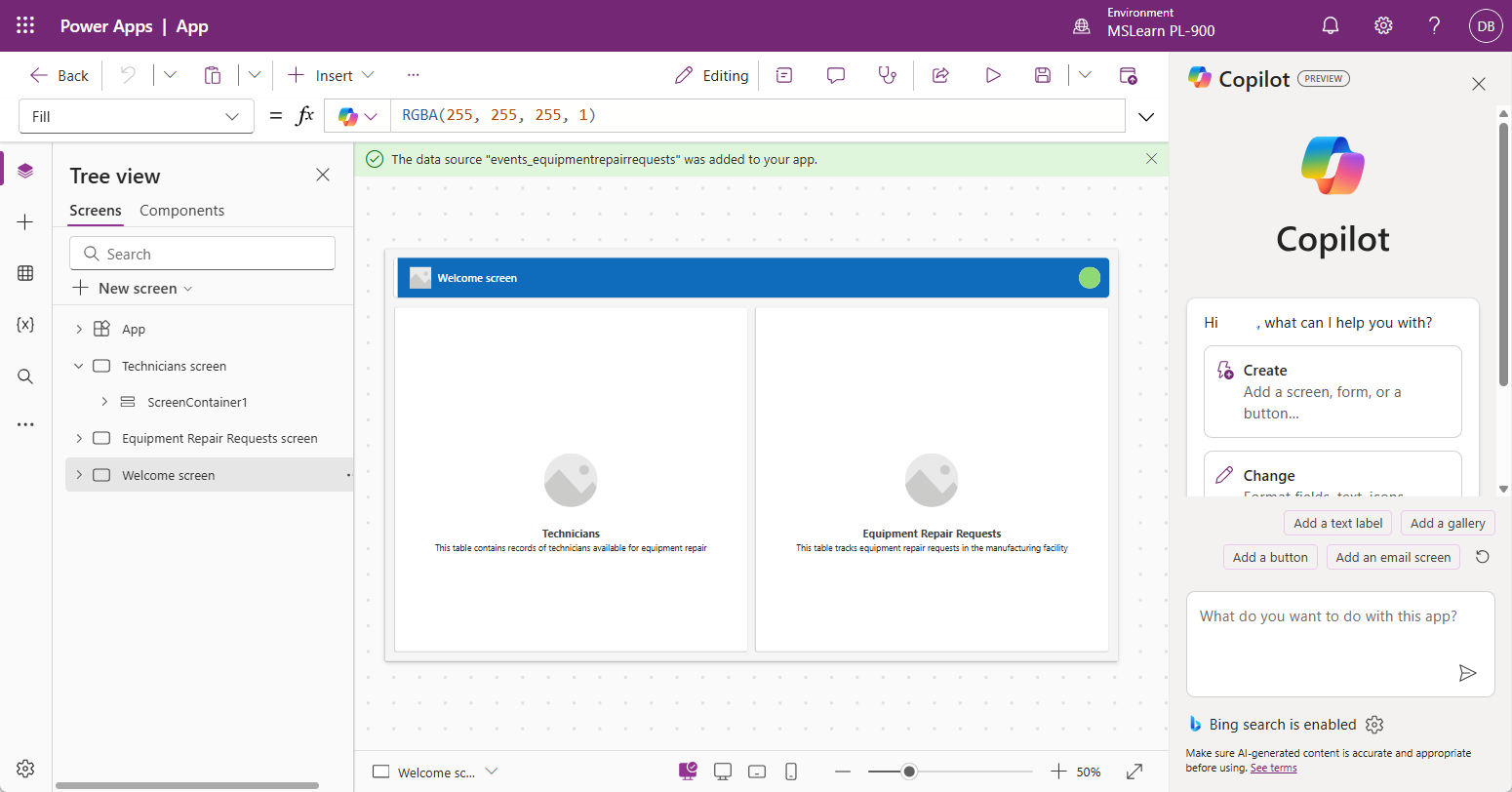This screenshot has width=1512, height=792.
Task: Select the Technicians screen tree item
Action: 174,366
